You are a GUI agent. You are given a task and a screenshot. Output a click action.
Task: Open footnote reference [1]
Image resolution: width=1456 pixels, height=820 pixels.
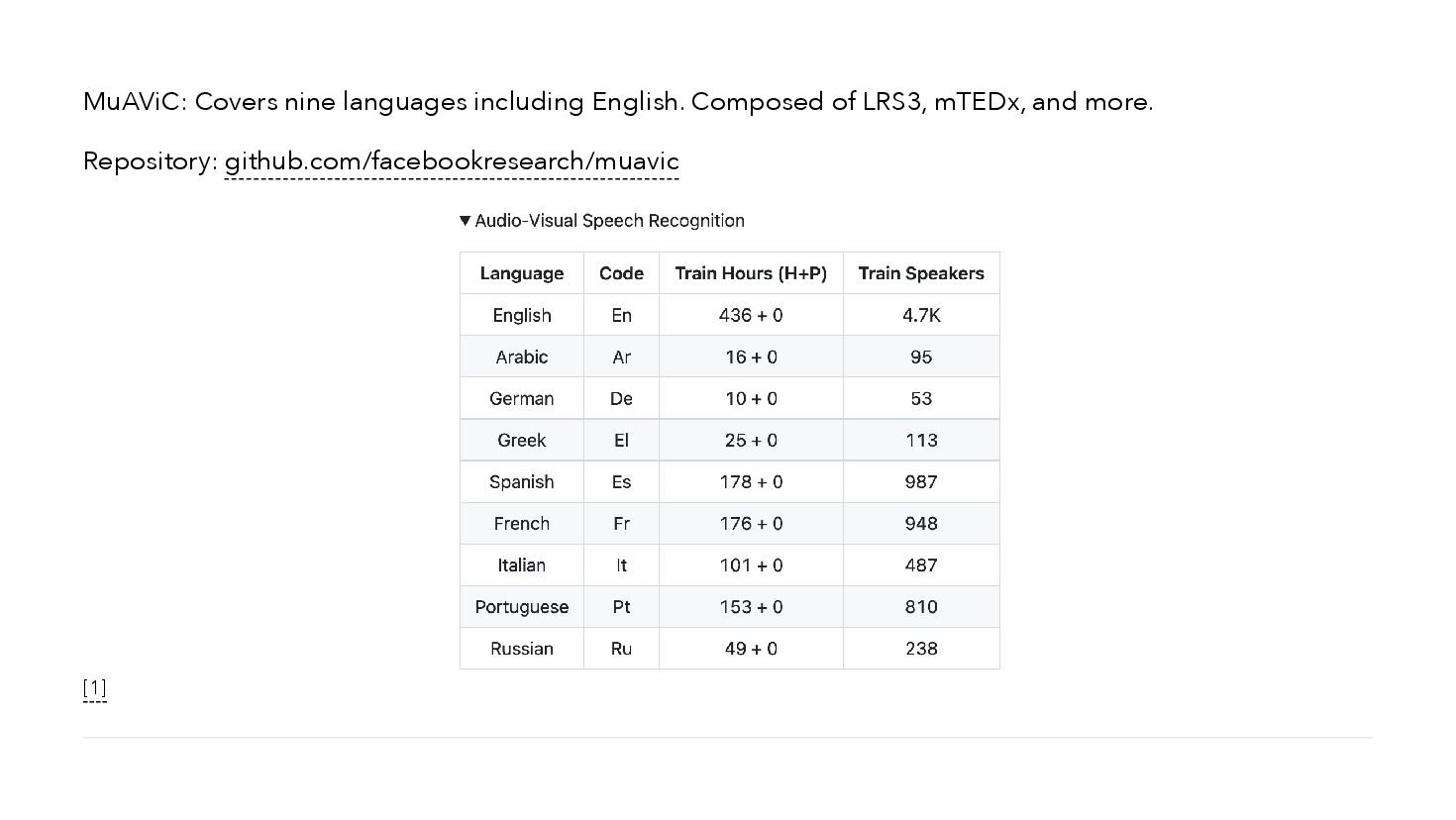pyautogui.click(x=94, y=687)
